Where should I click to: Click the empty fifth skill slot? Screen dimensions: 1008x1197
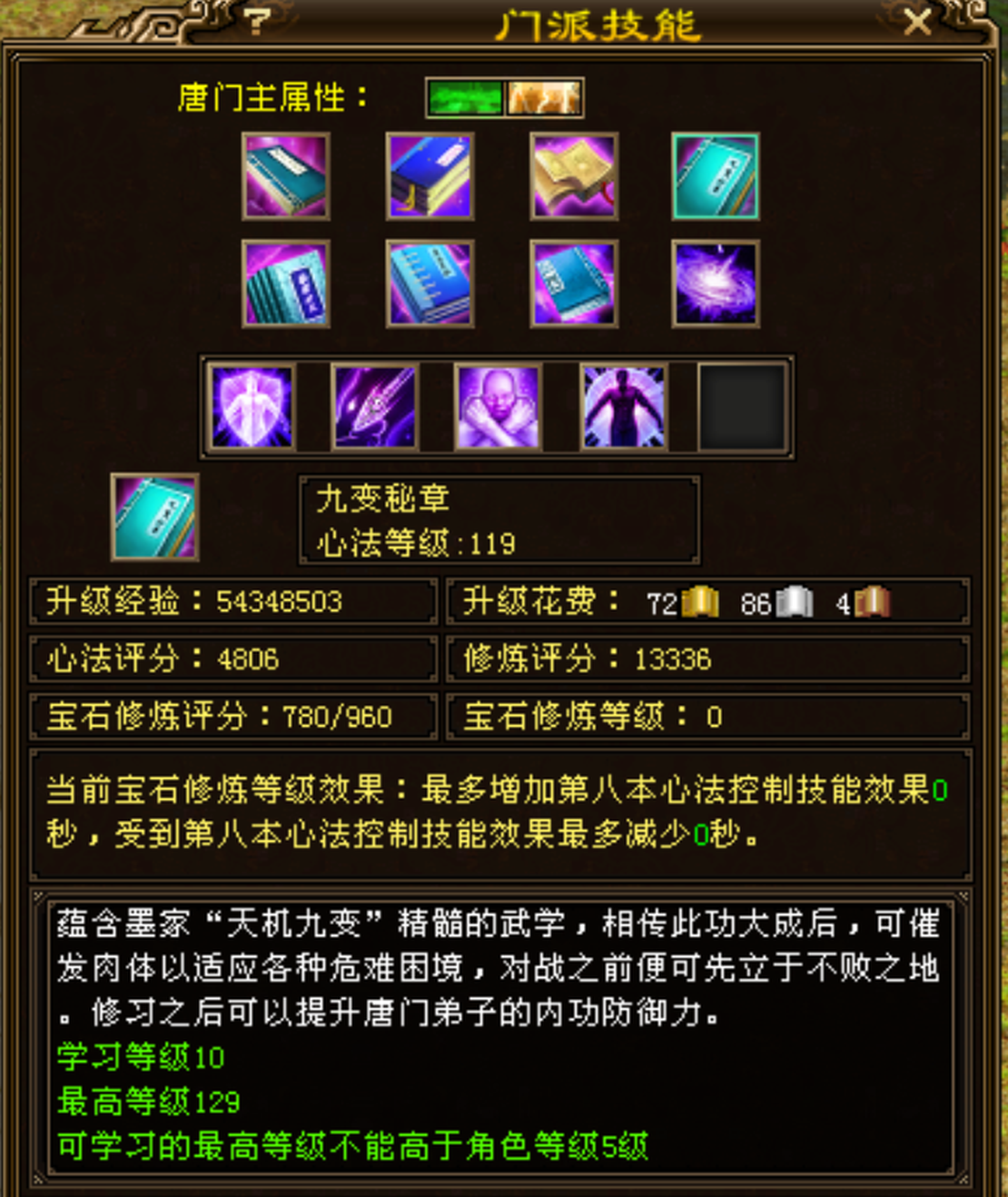click(x=742, y=407)
